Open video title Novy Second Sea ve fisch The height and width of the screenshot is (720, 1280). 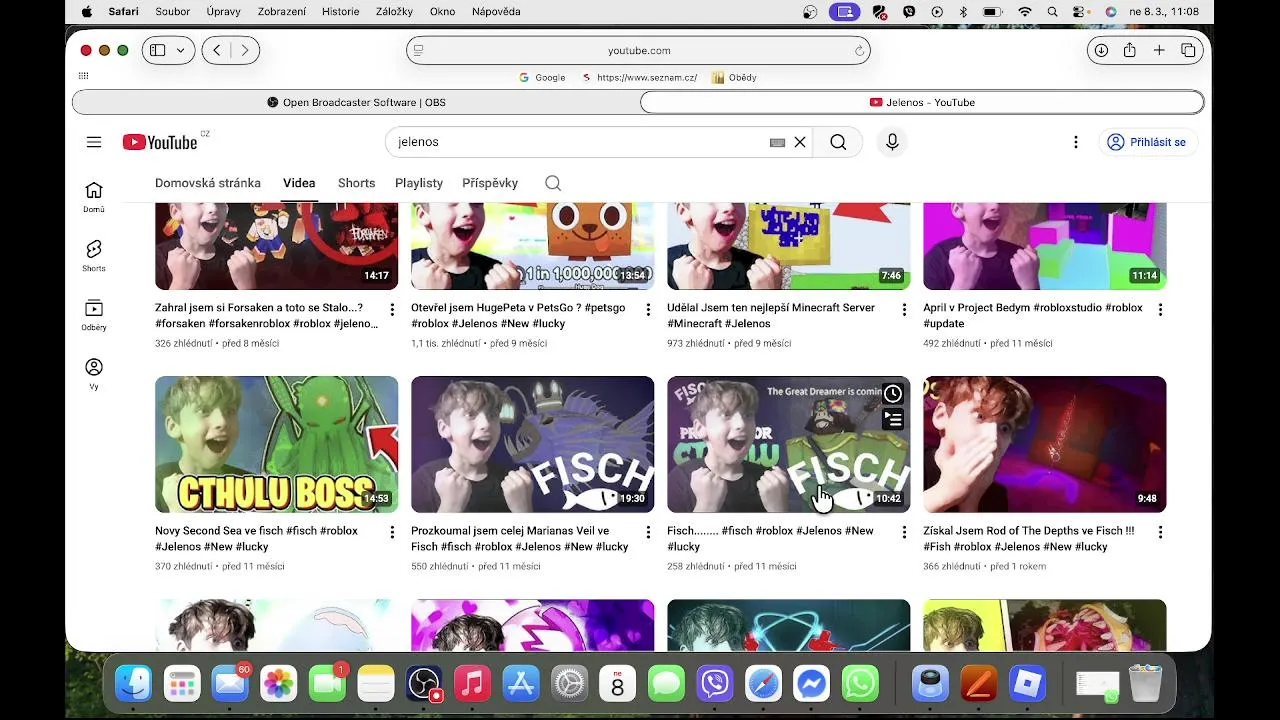(x=256, y=539)
